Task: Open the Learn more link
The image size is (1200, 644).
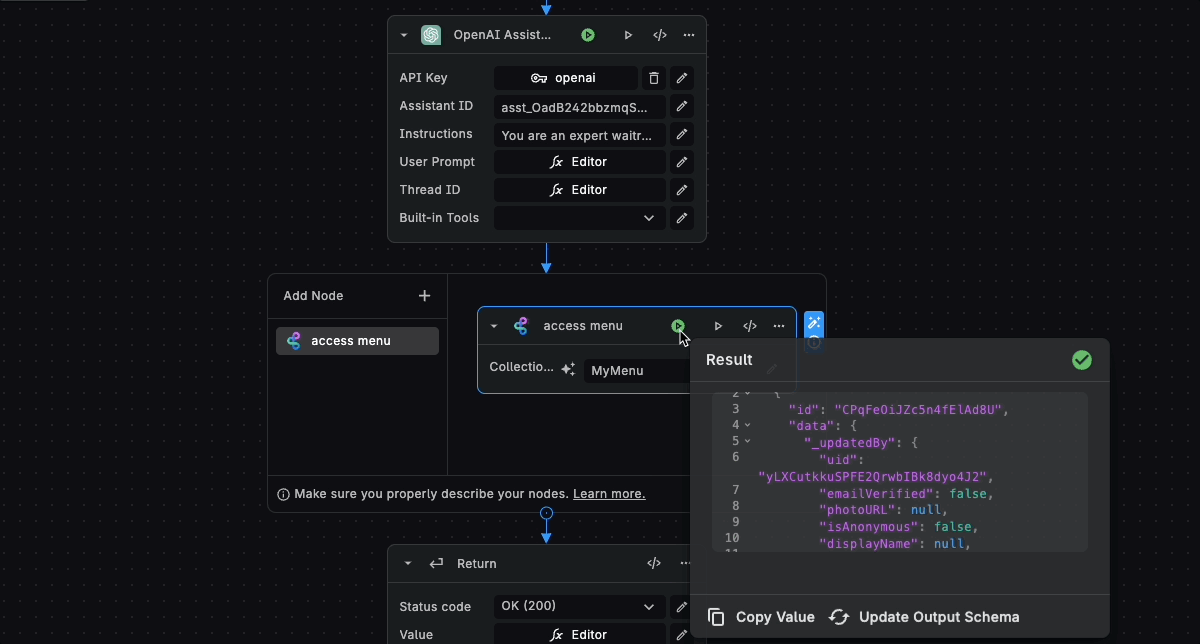Action: [x=609, y=494]
